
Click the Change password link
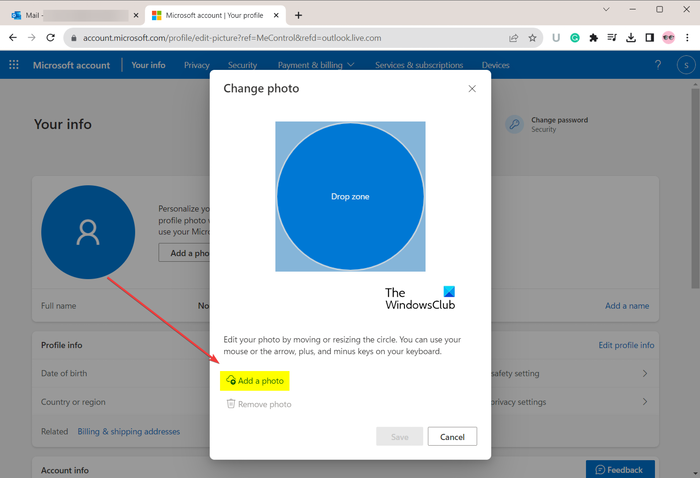[559, 120]
